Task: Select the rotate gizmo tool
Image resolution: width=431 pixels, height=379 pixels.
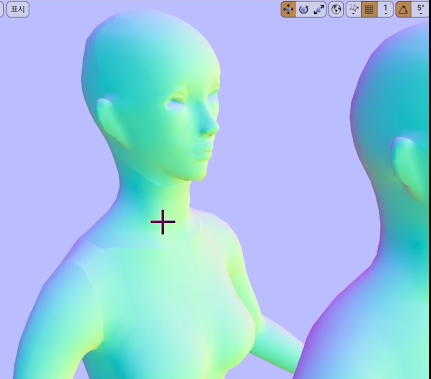Action: (303, 9)
